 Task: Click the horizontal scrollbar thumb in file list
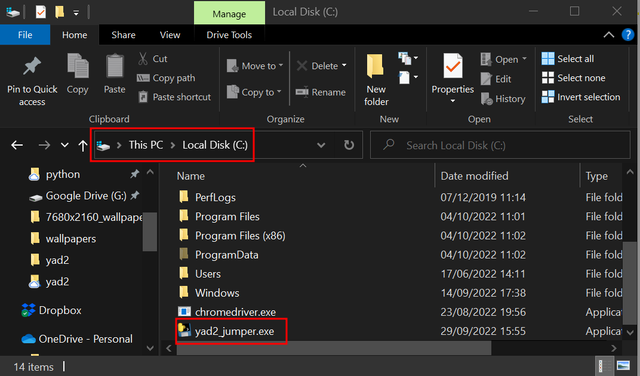(334, 348)
